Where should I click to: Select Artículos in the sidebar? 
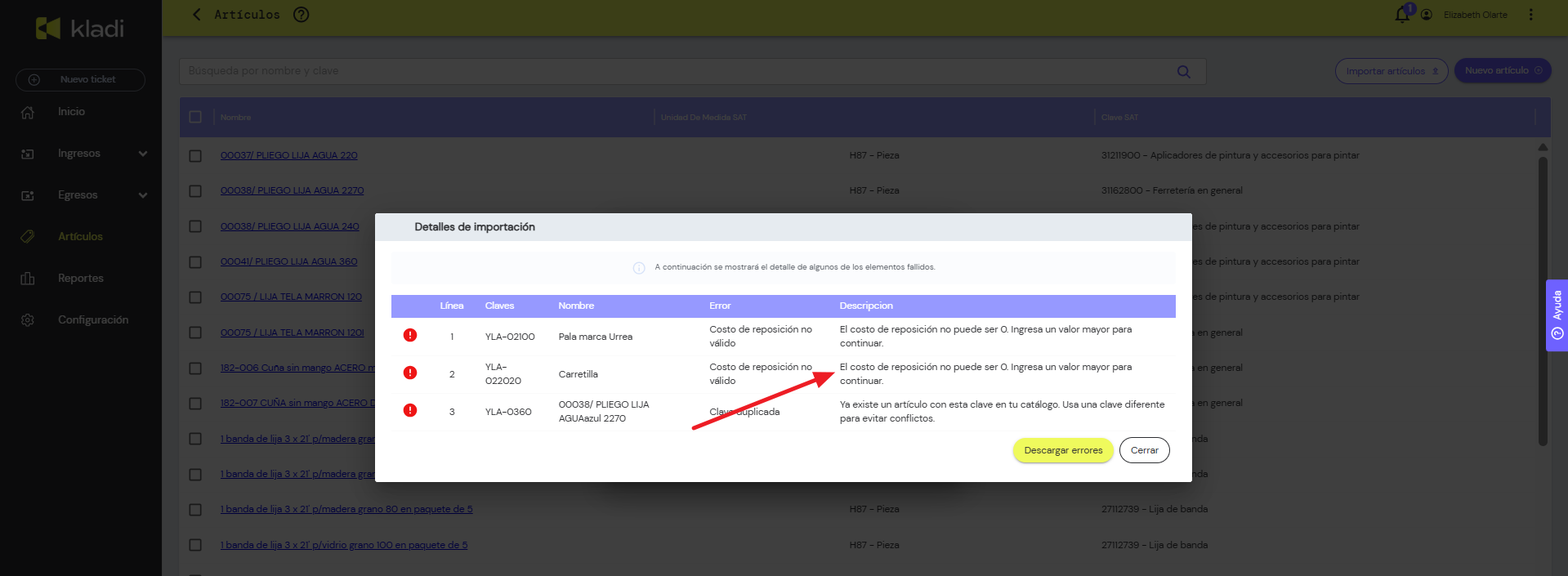click(80, 237)
